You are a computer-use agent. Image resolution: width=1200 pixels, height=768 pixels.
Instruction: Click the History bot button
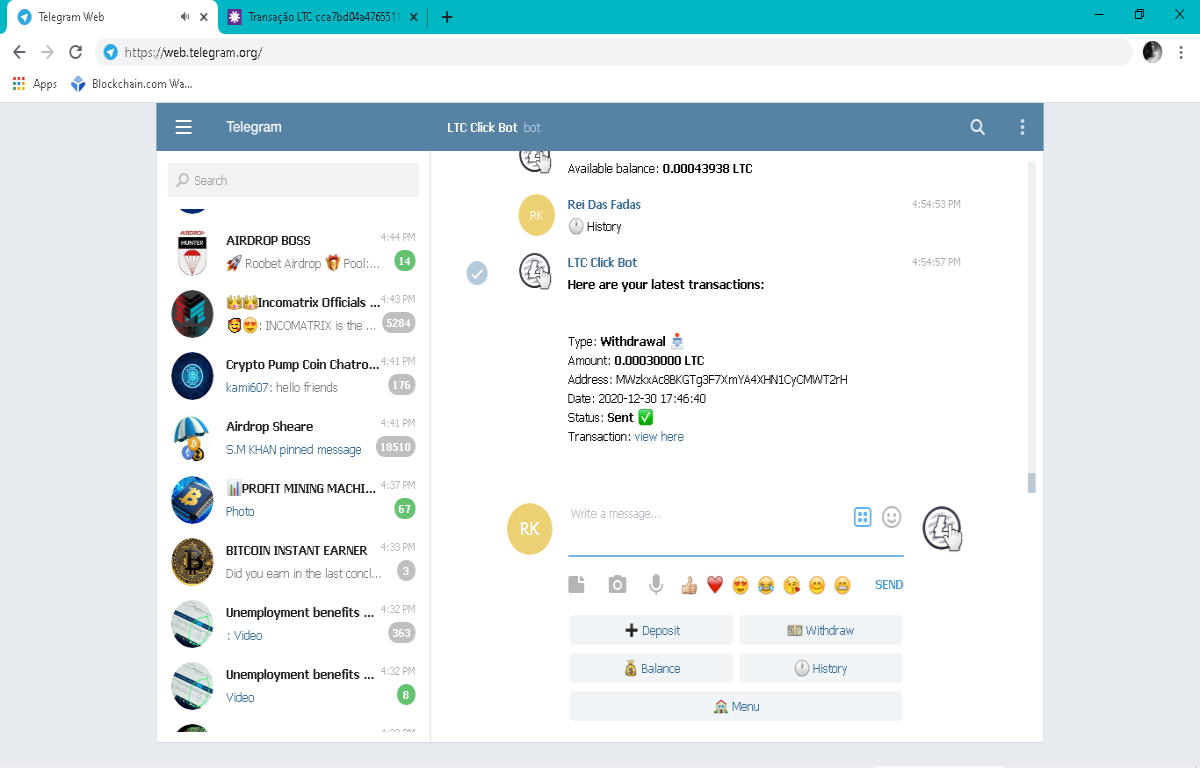pos(821,668)
